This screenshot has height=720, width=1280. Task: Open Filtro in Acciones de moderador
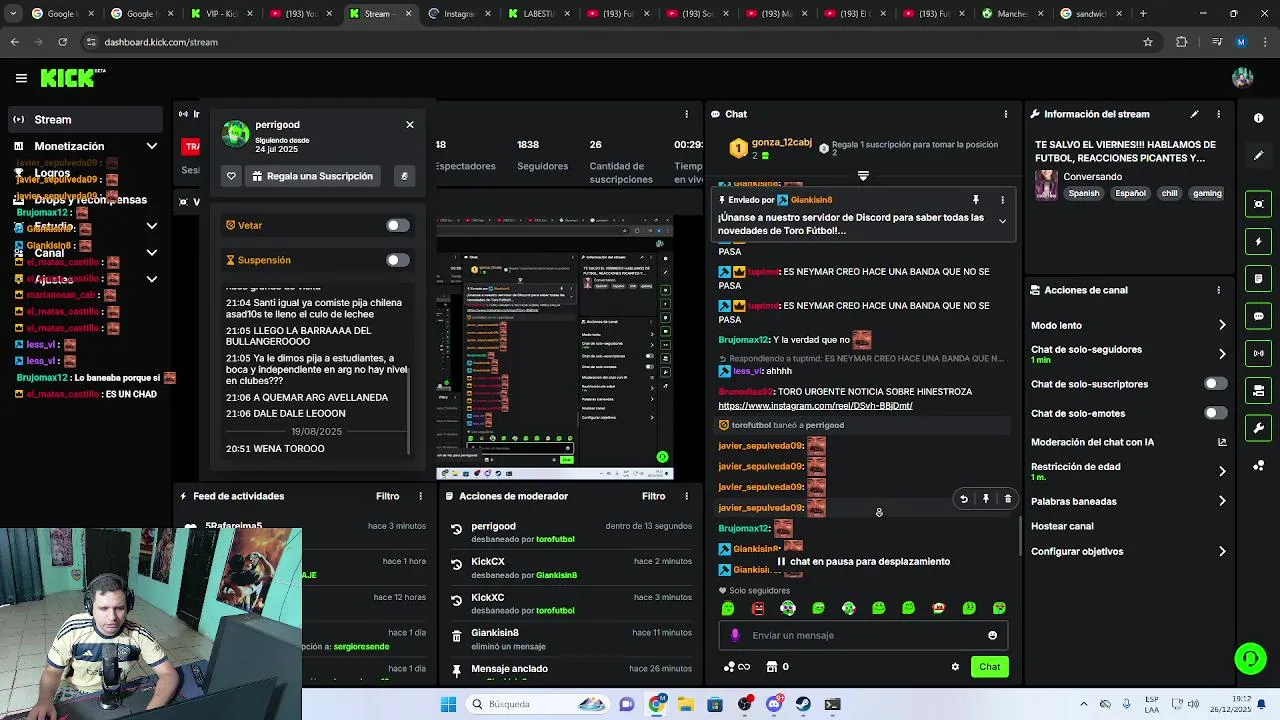(653, 496)
